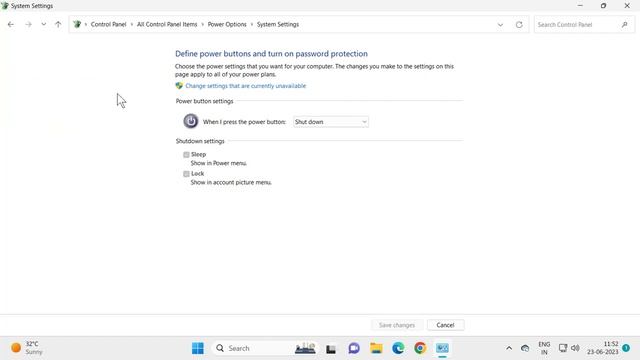Image resolution: width=640 pixels, height=360 pixels.
Task: Click the System Settings title bar icon
Action: pos(5,6)
